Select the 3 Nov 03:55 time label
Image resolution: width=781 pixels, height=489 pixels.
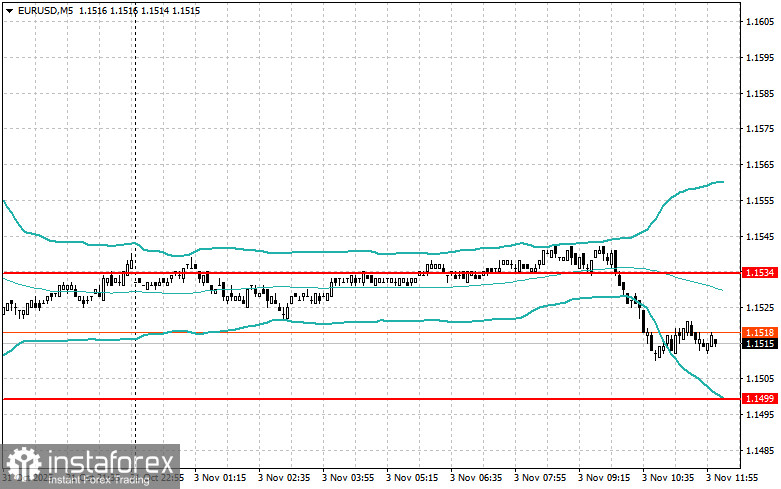tap(348, 478)
